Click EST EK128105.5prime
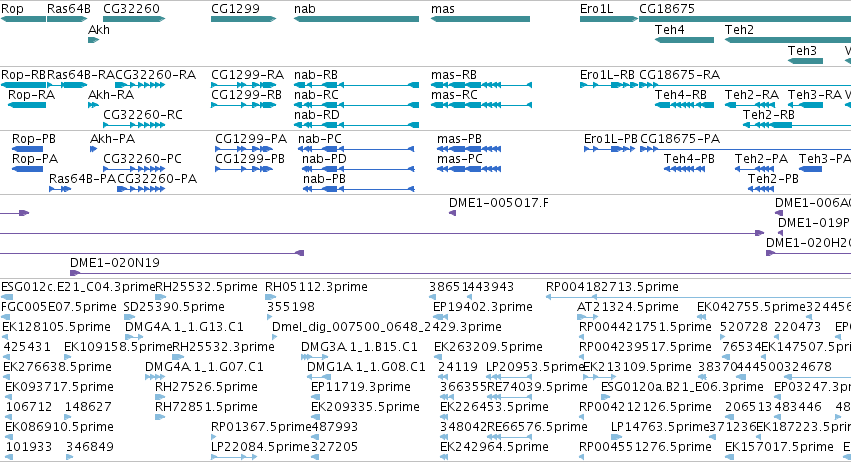The width and height of the screenshot is (851, 462). pos(56,327)
